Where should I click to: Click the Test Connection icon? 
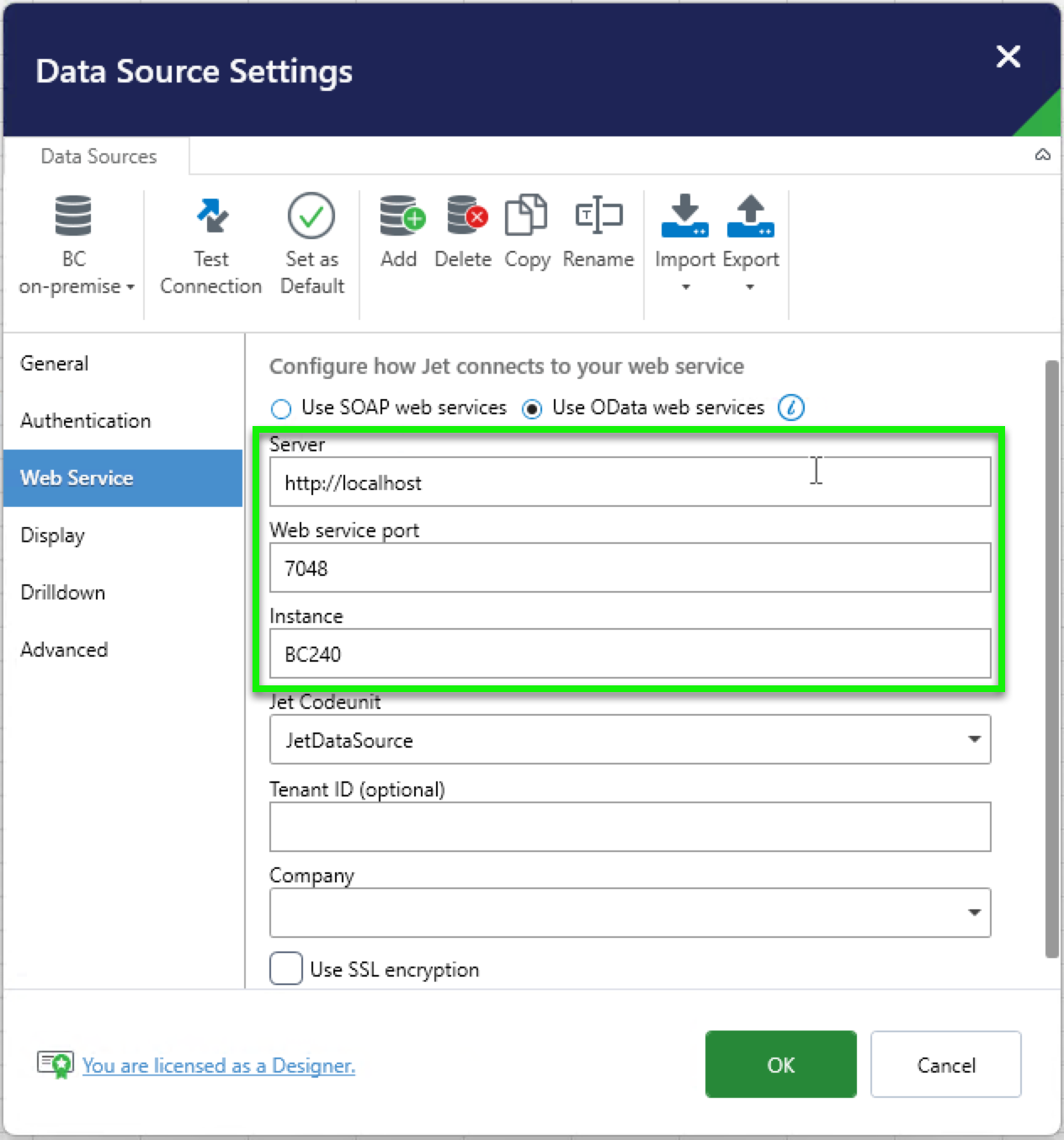(211, 216)
